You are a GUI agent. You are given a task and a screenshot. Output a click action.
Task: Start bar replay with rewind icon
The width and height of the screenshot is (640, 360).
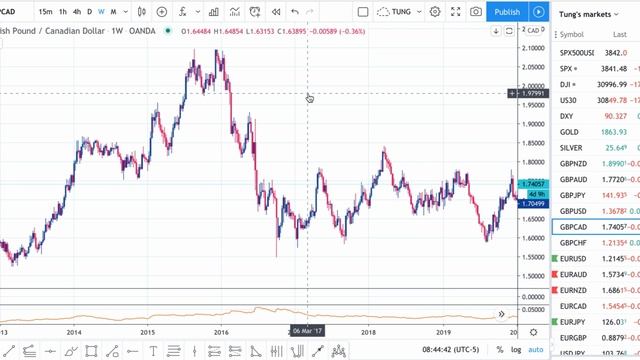pyautogui.click(x=276, y=12)
